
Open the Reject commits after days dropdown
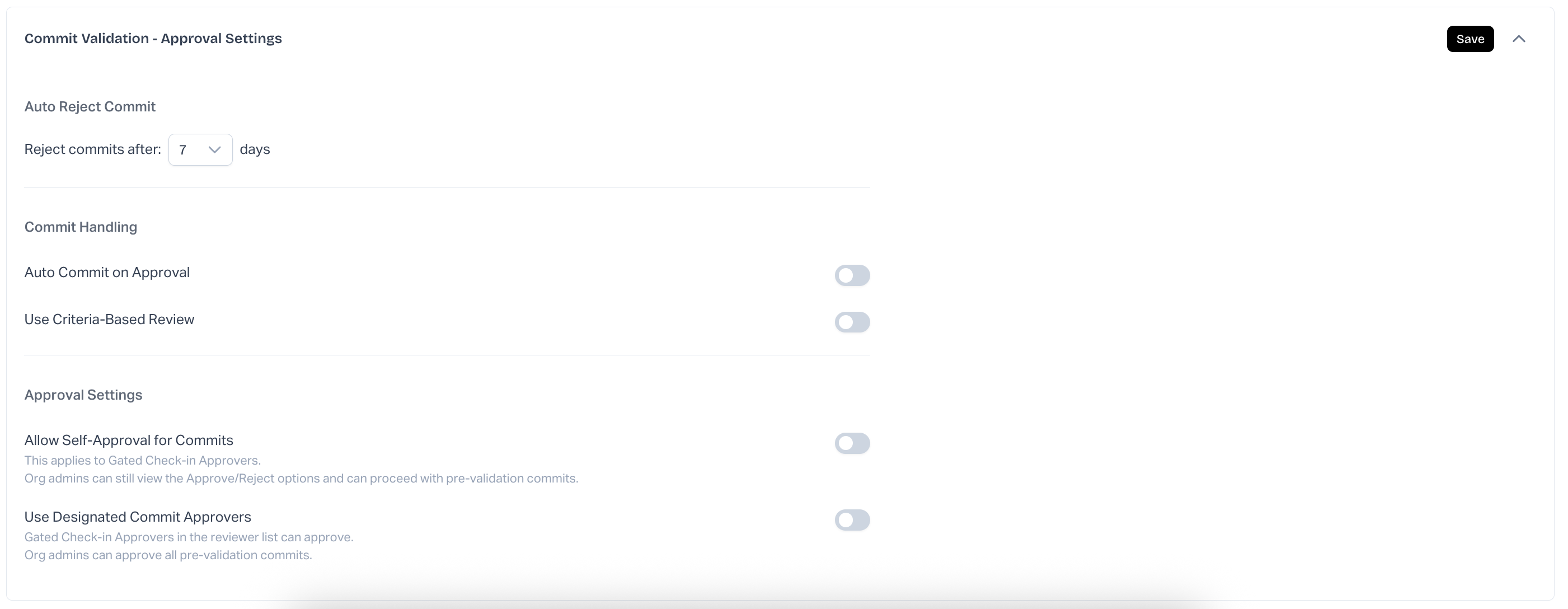point(200,150)
